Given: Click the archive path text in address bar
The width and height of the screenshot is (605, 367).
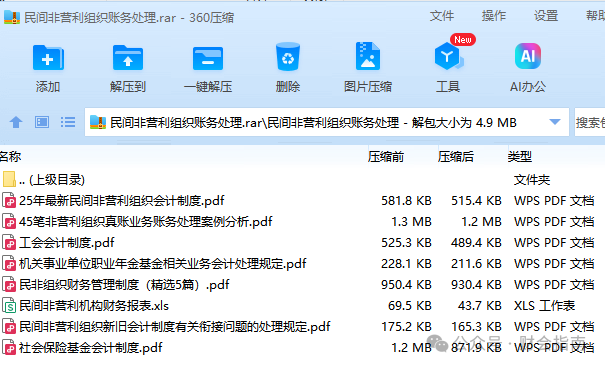Looking at the screenshot, I should [313, 123].
